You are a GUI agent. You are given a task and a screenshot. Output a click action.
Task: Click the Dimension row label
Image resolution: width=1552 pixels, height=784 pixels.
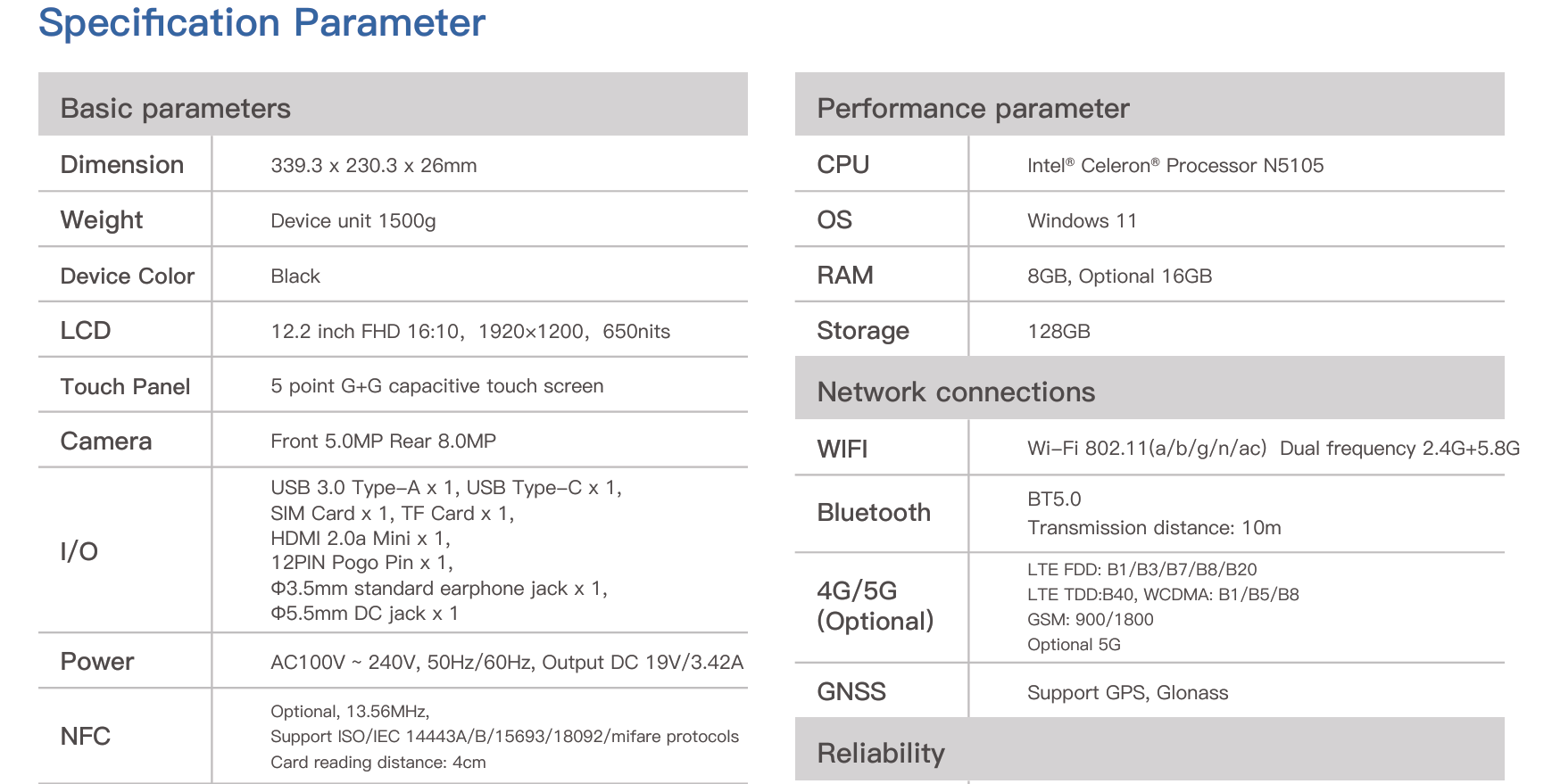(121, 165)
